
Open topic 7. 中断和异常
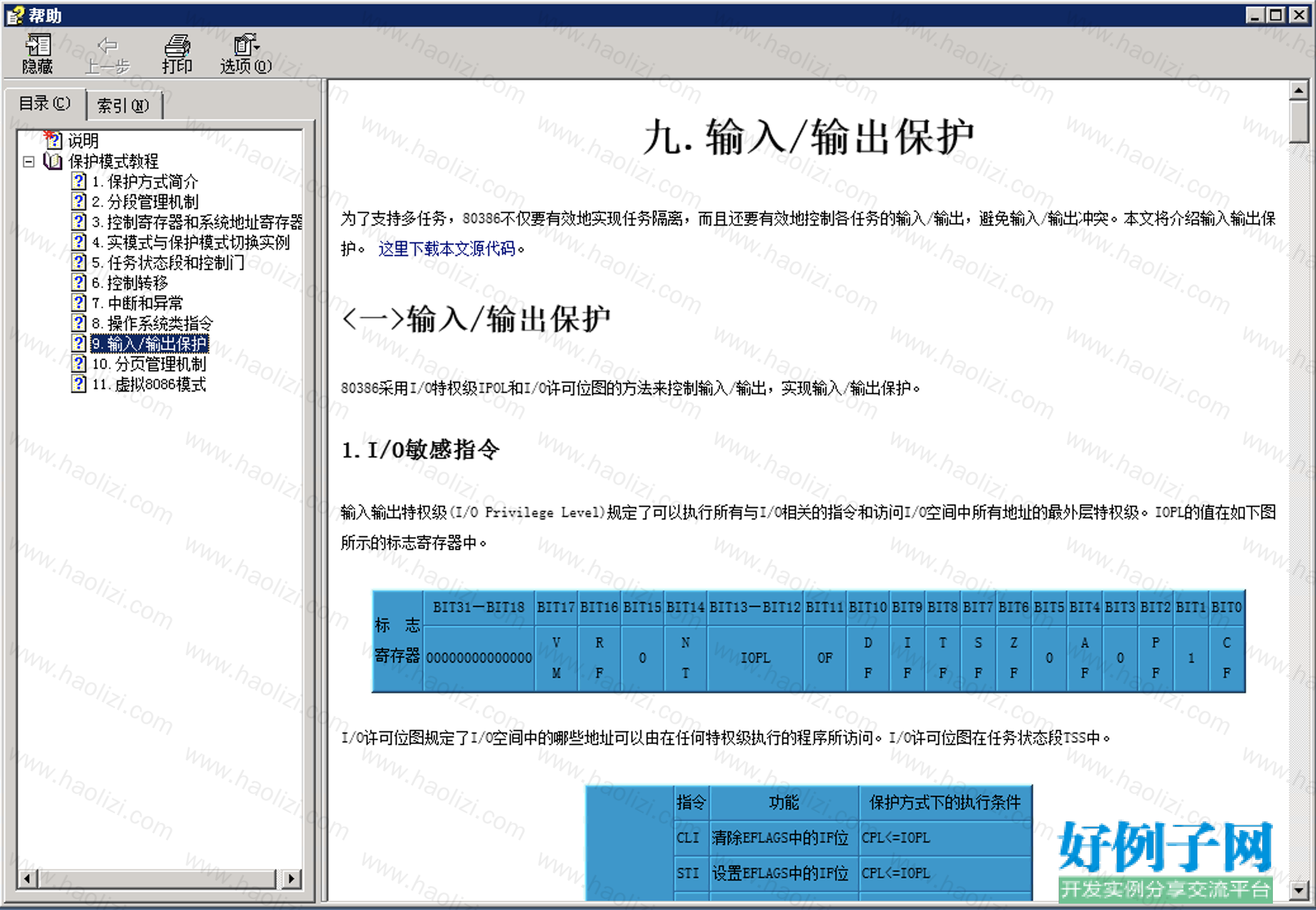pos(138,304)
